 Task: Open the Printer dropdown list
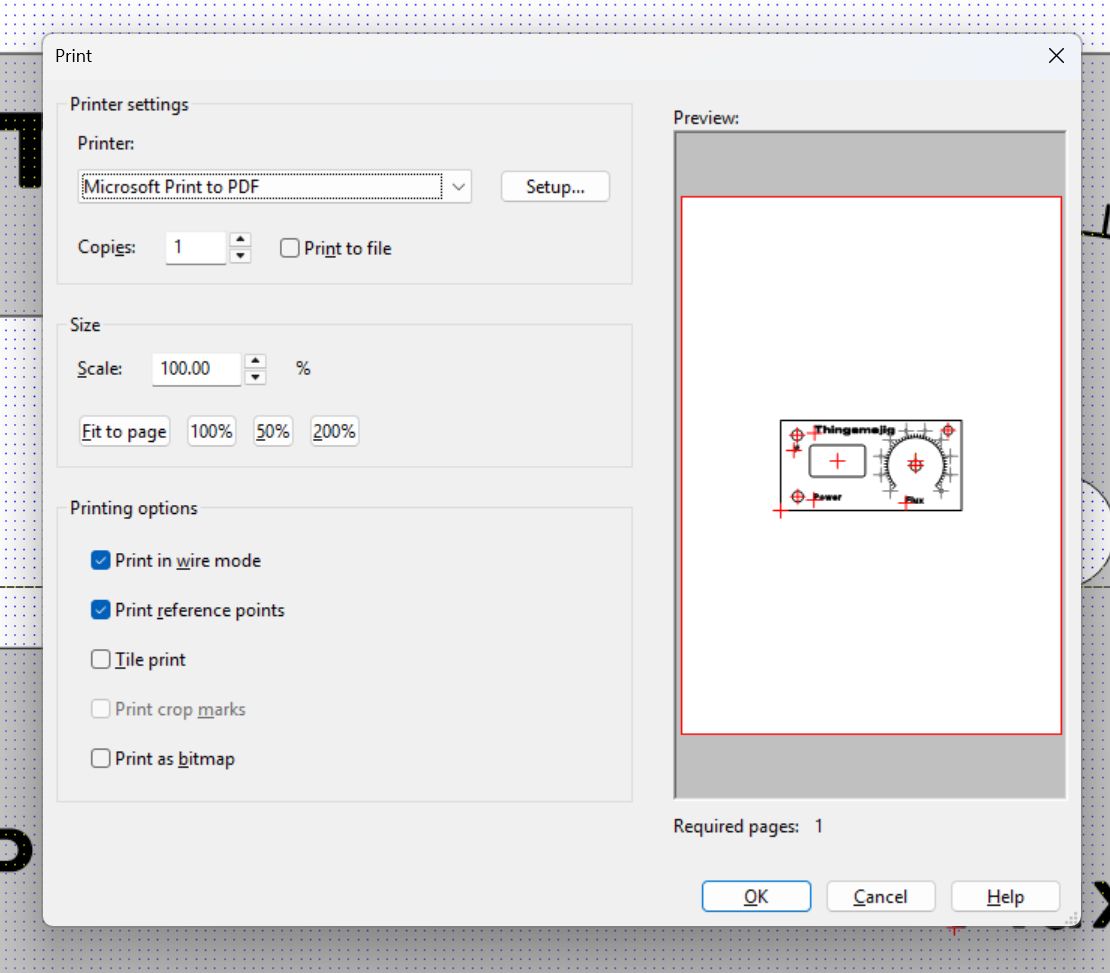click(458, 187)
